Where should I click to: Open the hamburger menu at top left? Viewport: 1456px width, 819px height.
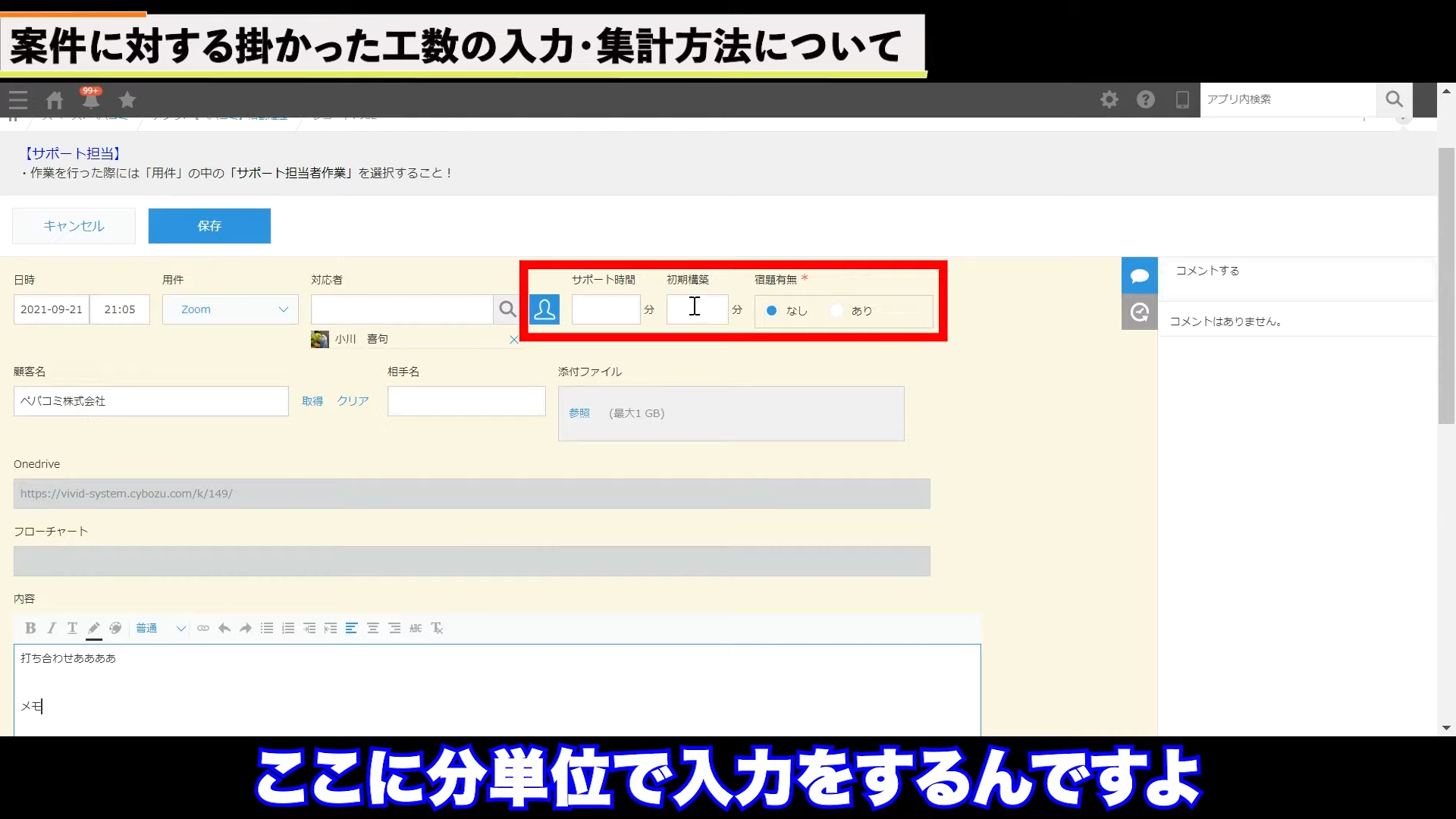coord(18,99)
